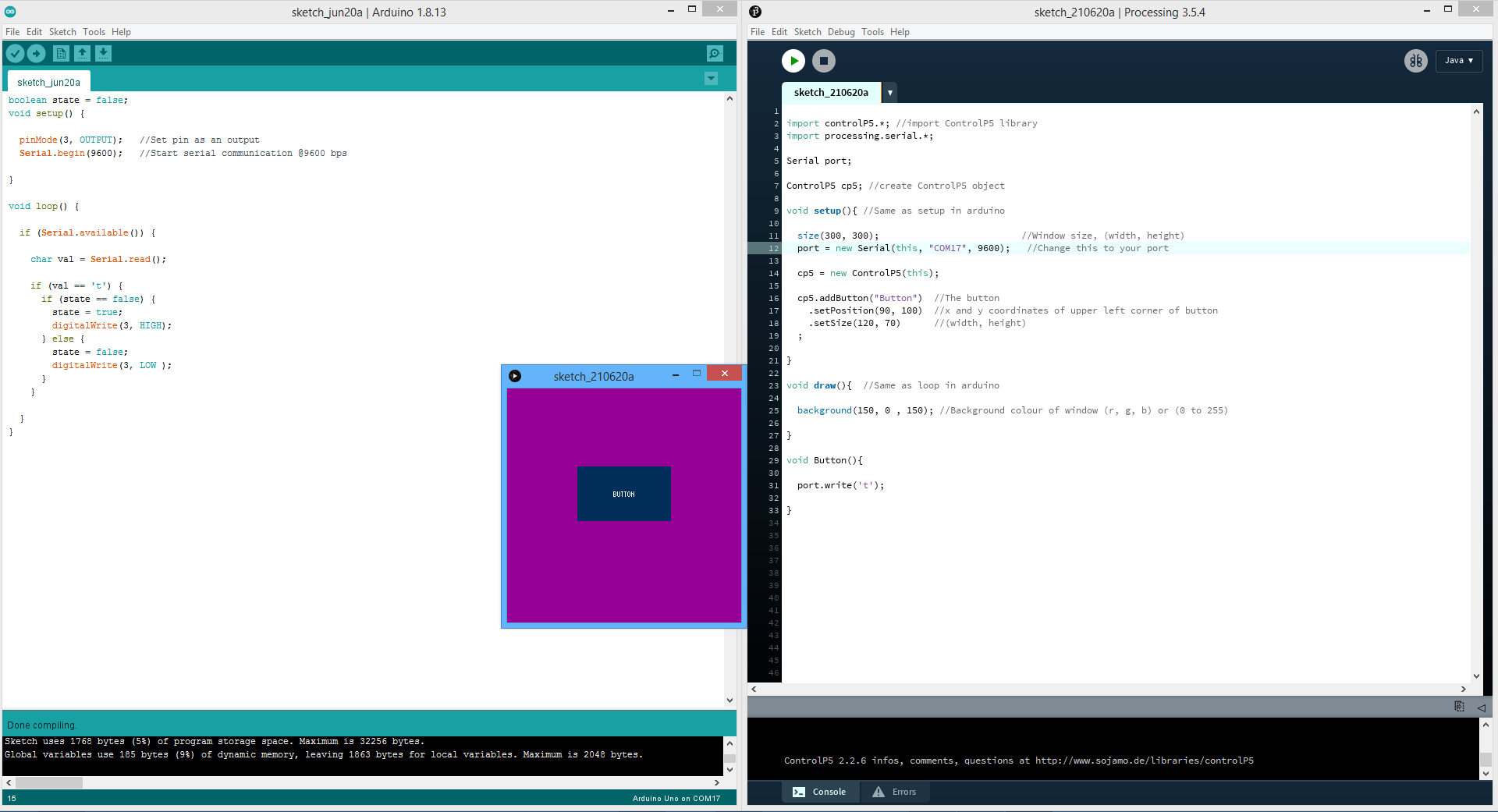
Task: Click the "Serial.begin(9600);" line in Arduino
Action: (x=71, y=153)
